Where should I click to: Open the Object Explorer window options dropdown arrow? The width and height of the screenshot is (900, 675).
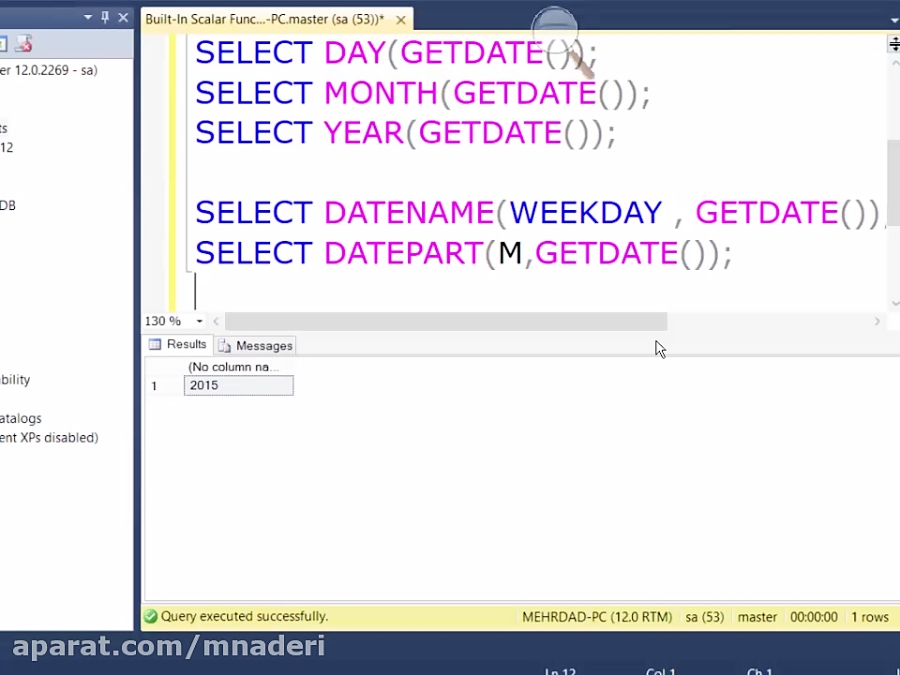[x=88, y=17]
